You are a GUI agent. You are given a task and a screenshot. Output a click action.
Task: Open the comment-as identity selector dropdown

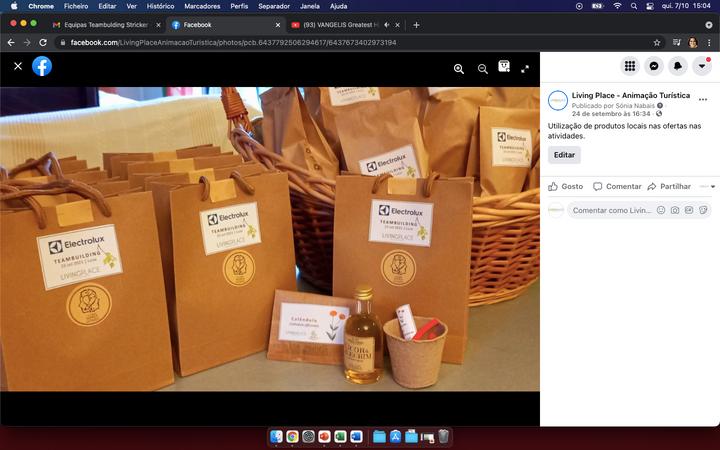click(x=707, y=186)
